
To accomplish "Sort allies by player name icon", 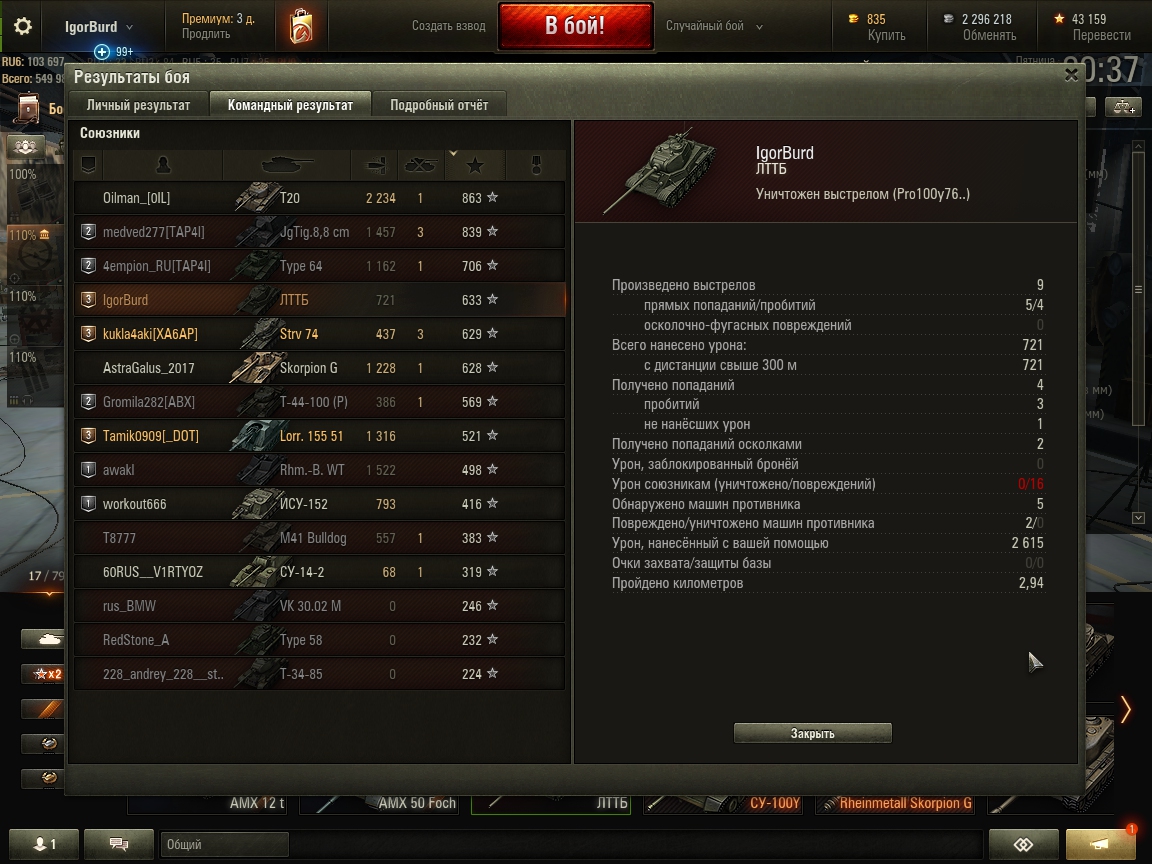I will coord(163,165).
